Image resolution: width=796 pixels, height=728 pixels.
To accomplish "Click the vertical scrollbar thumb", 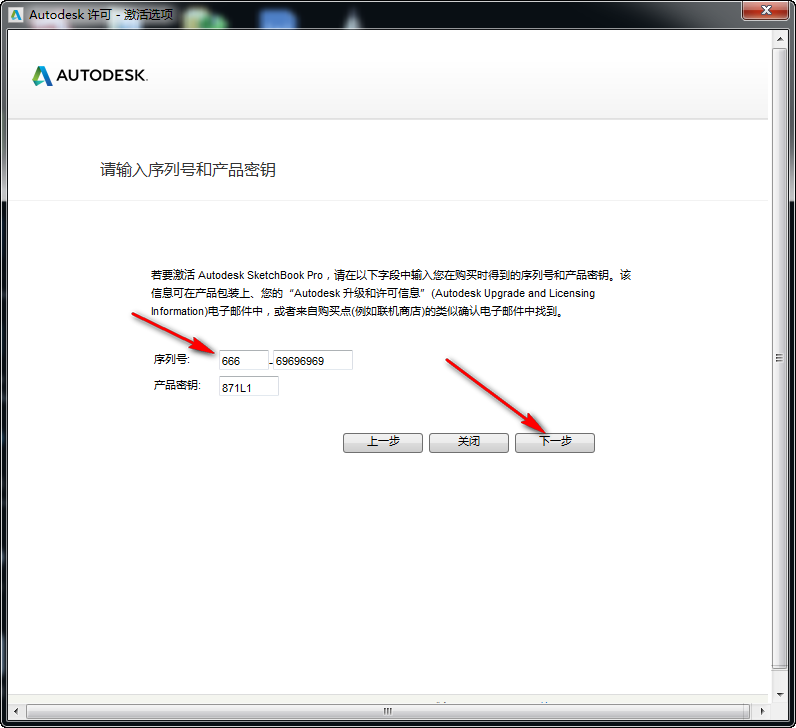I will tap(780, 358).
